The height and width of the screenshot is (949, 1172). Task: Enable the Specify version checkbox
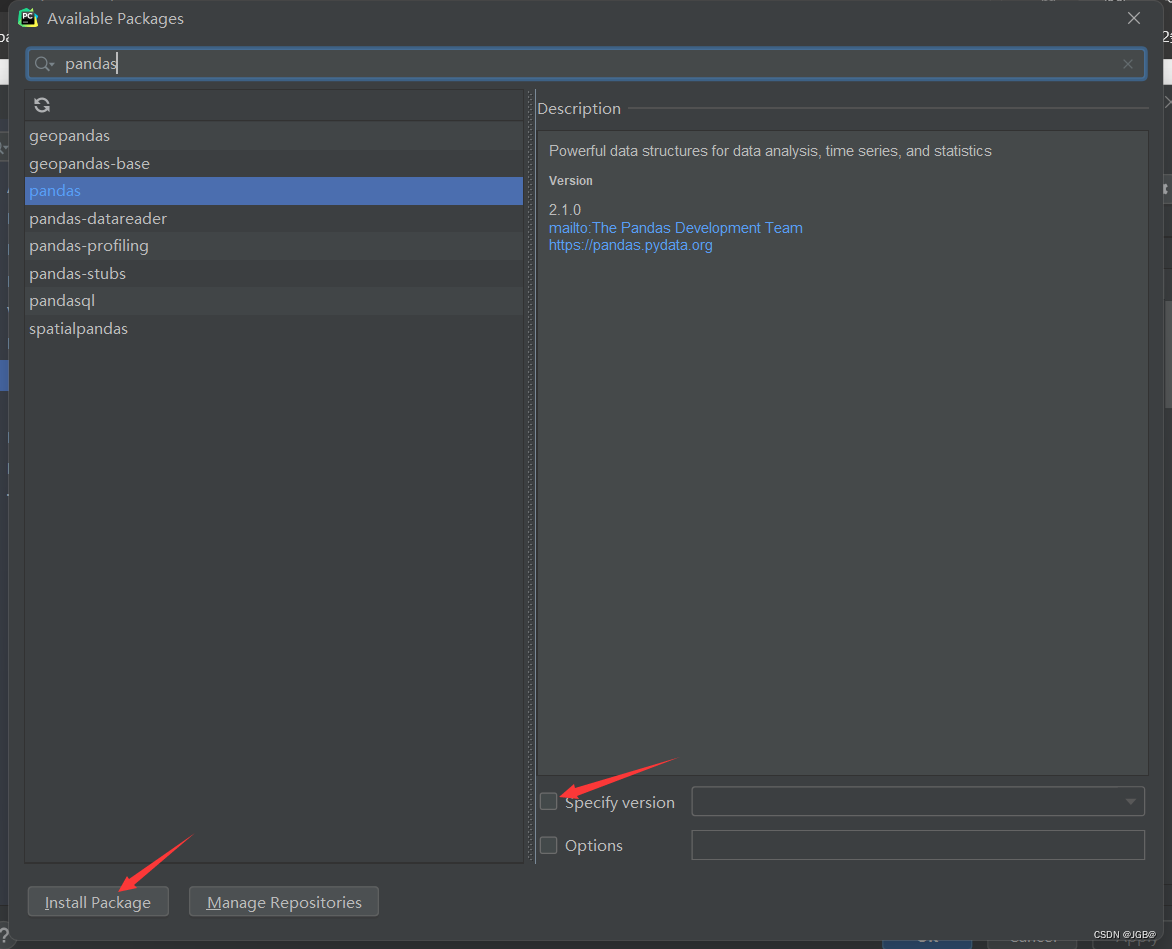tap(549, 802)
